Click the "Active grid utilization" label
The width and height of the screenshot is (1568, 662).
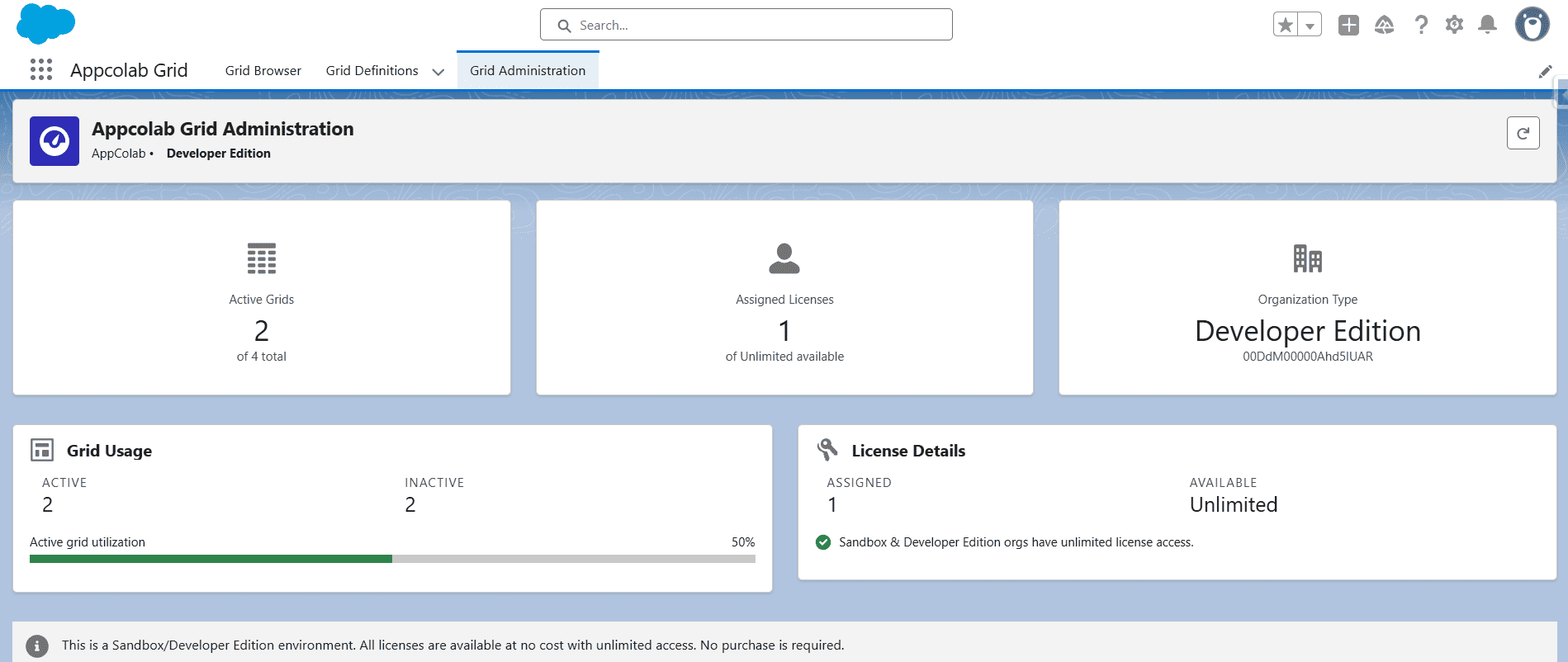[88, 542]
